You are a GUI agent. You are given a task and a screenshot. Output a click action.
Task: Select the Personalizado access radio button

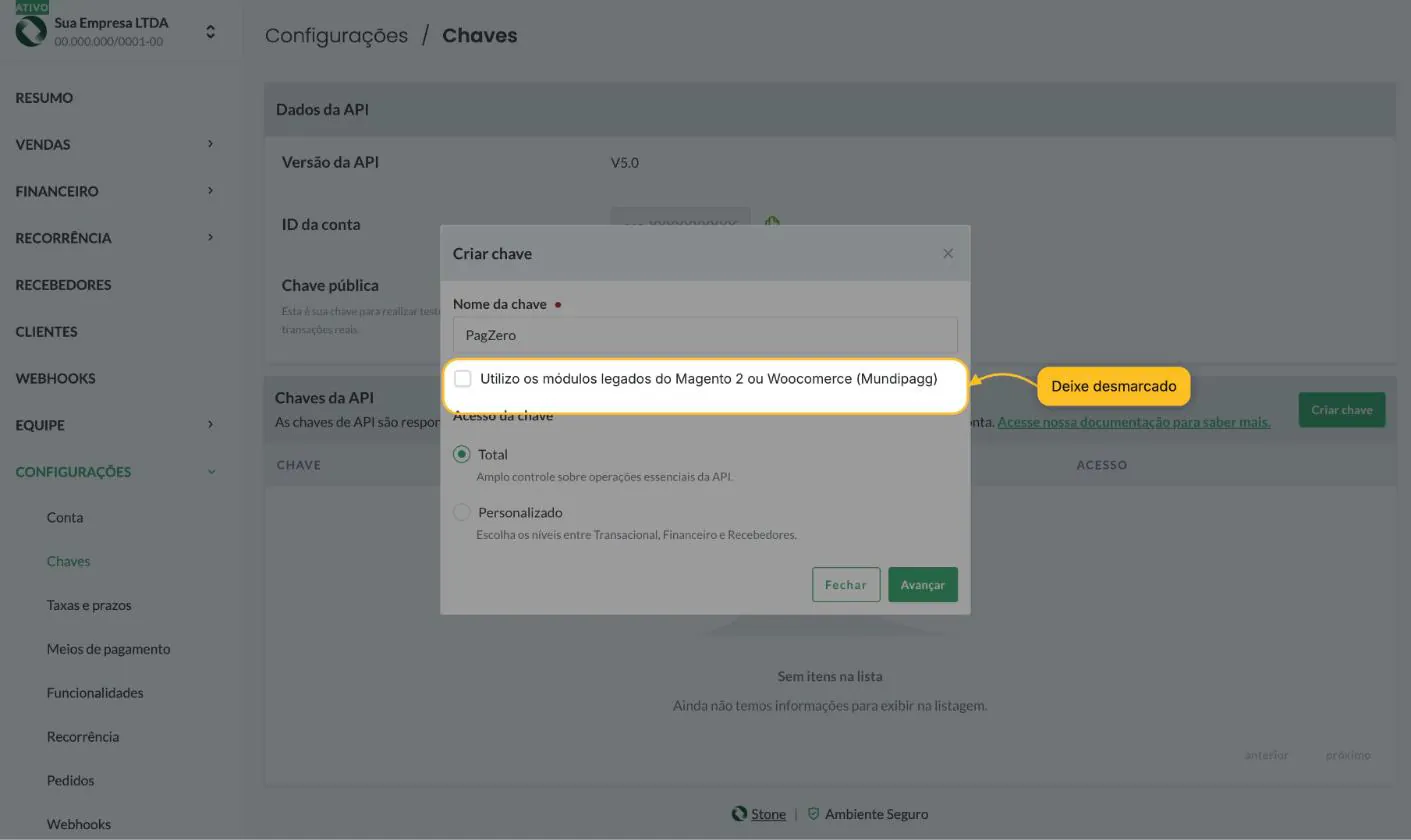click(461, 512)
